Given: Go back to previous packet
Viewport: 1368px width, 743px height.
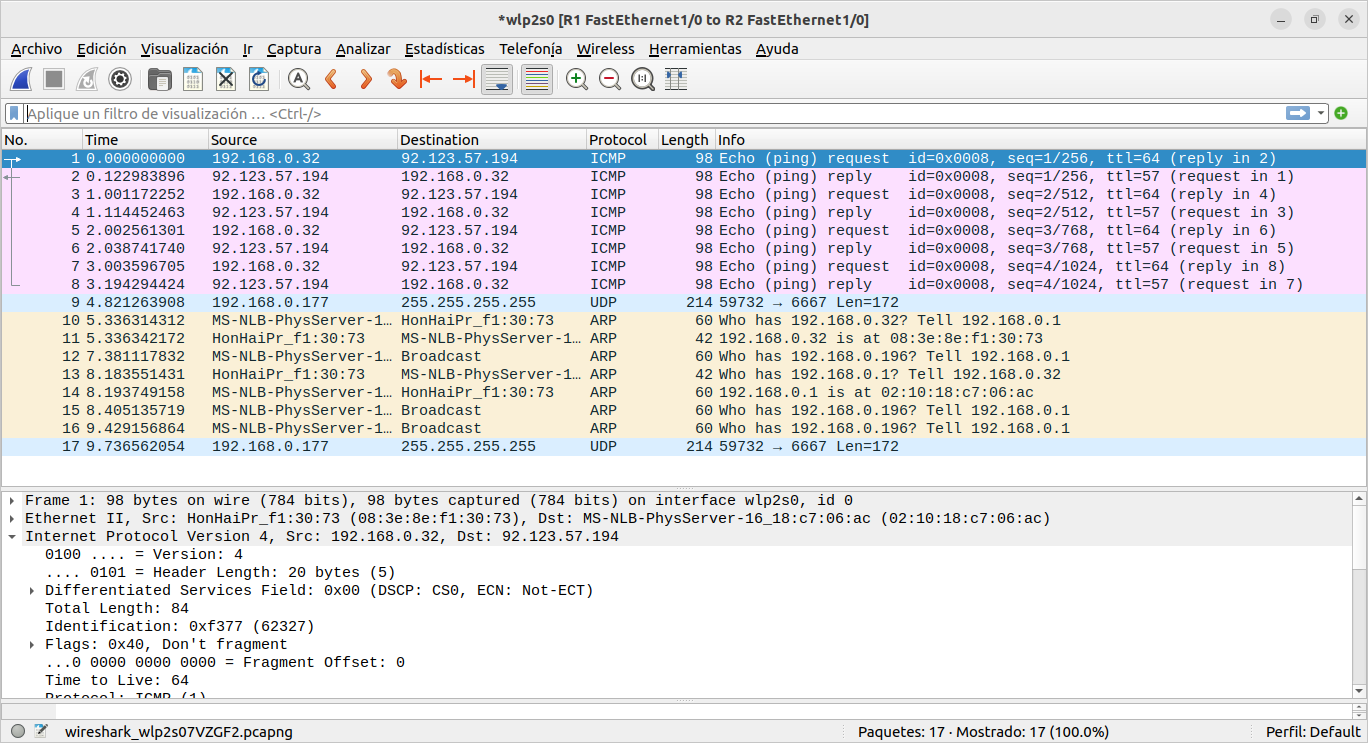Looking at the screenshot, I should click(331, 79).
